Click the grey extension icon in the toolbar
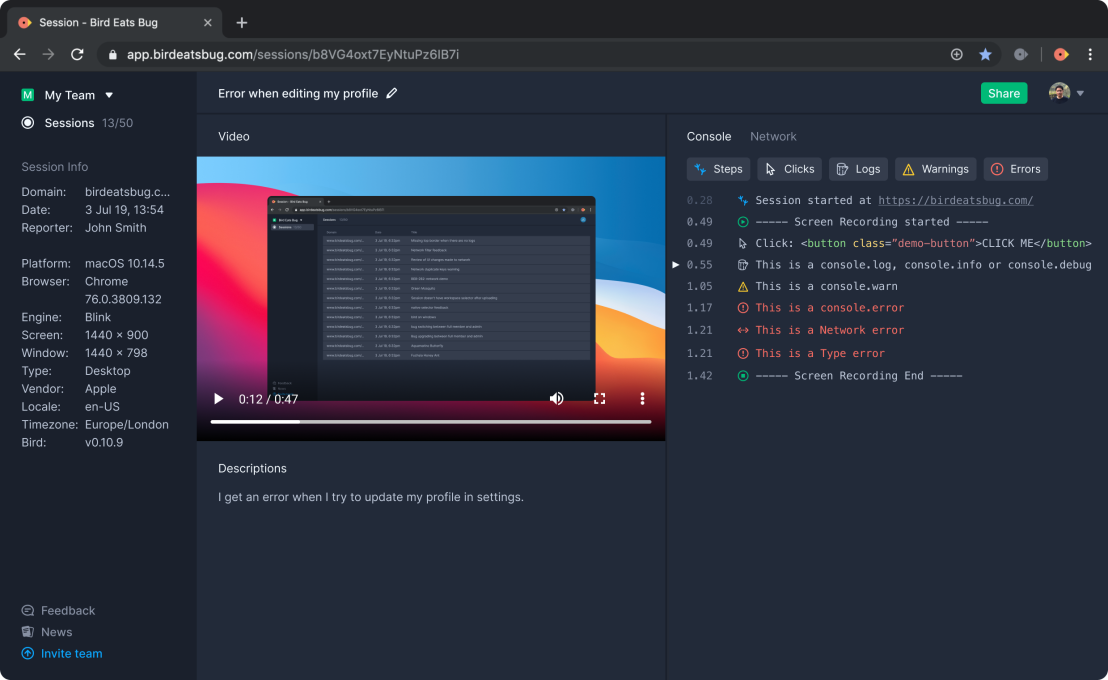Screen dimensions: 1108x680 click(1020, 54)
